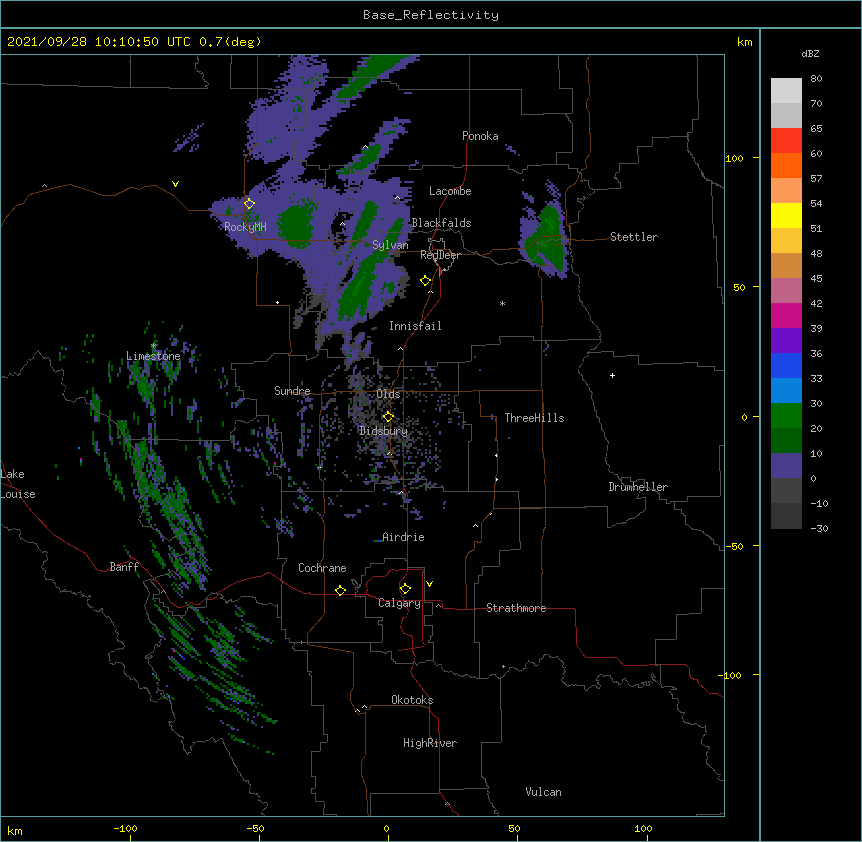Click the Okotoks town label
The image size is (862, 842).
point(412,700)
